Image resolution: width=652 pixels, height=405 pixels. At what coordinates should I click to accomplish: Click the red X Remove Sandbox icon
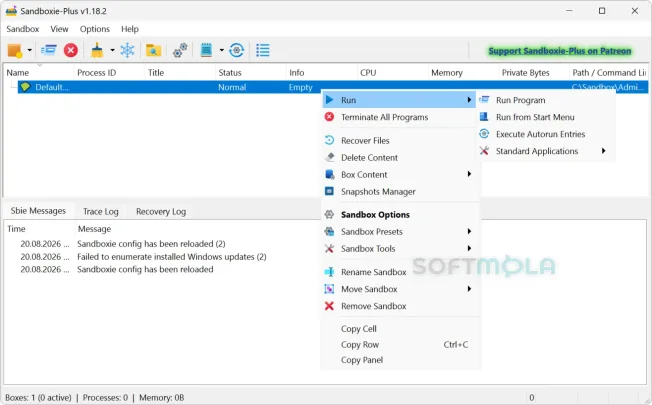point(329,306)
